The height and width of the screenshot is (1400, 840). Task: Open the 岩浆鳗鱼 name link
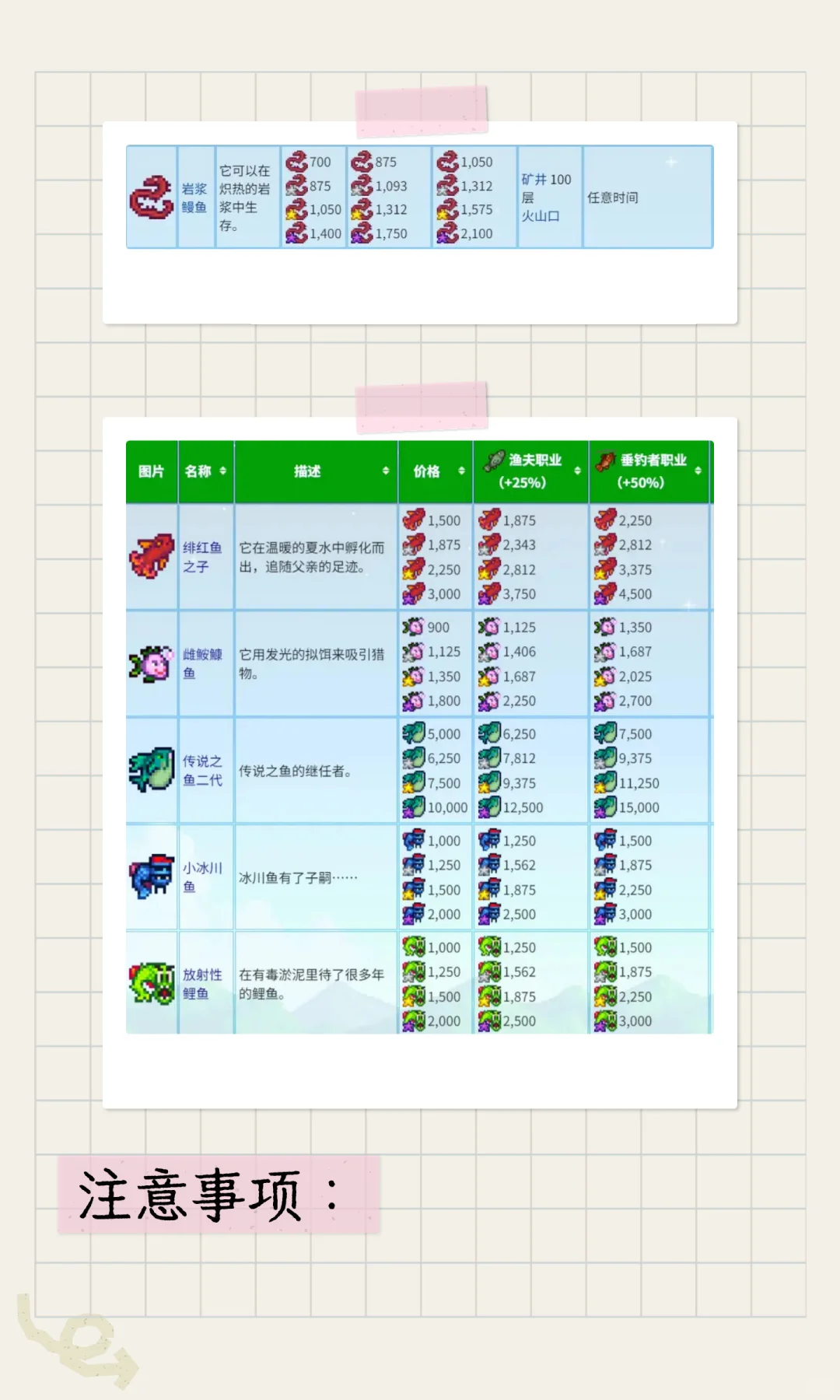pyautogui.click(x=194, y=198)
